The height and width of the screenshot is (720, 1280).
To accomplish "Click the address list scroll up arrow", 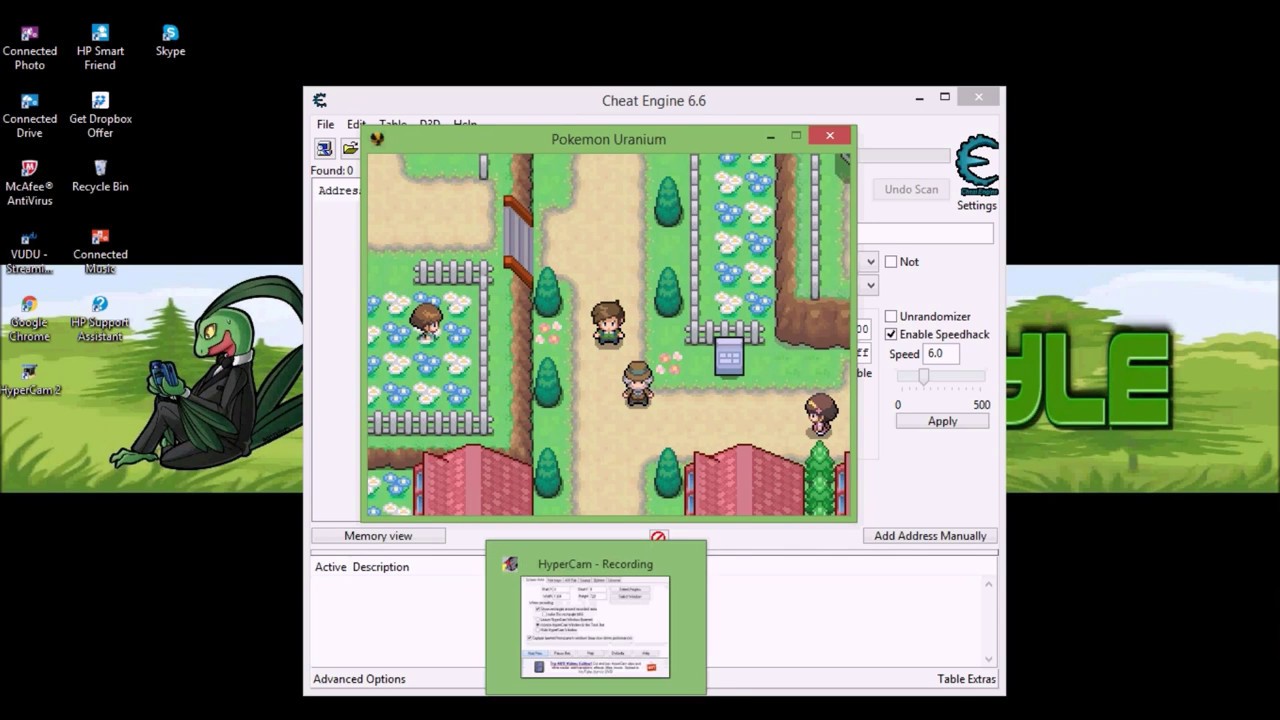I will tap(989, 585).
